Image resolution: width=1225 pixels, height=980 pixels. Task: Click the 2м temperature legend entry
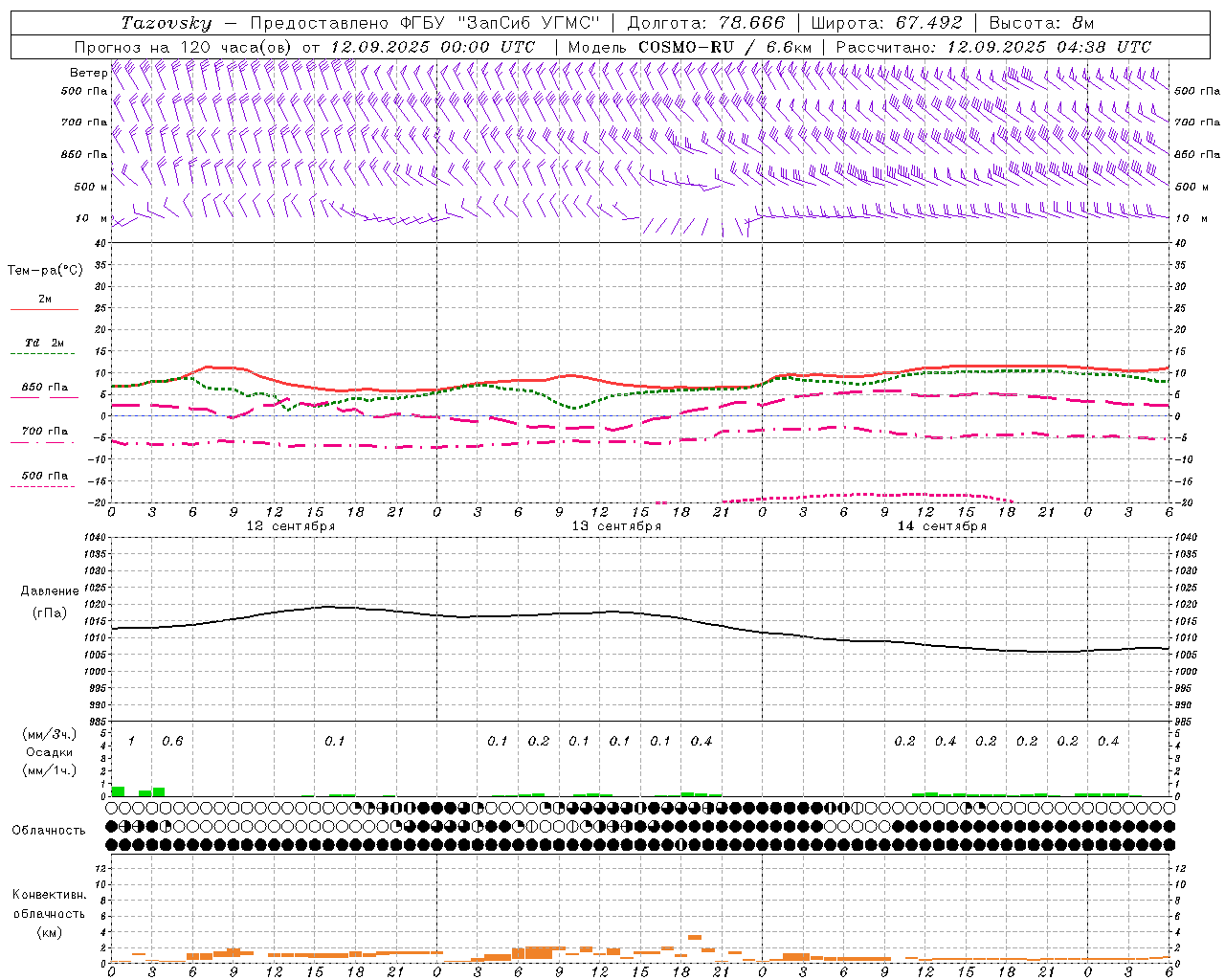point(45,299)
